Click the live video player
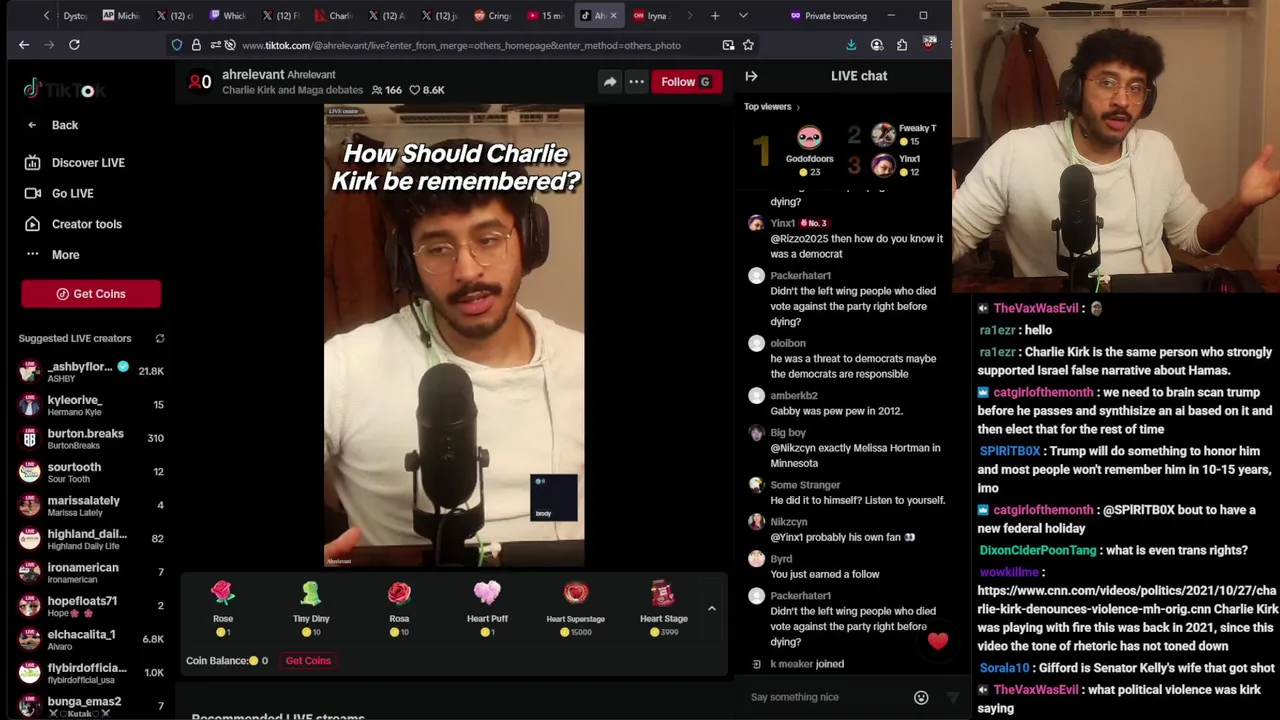 pos(454,337)
